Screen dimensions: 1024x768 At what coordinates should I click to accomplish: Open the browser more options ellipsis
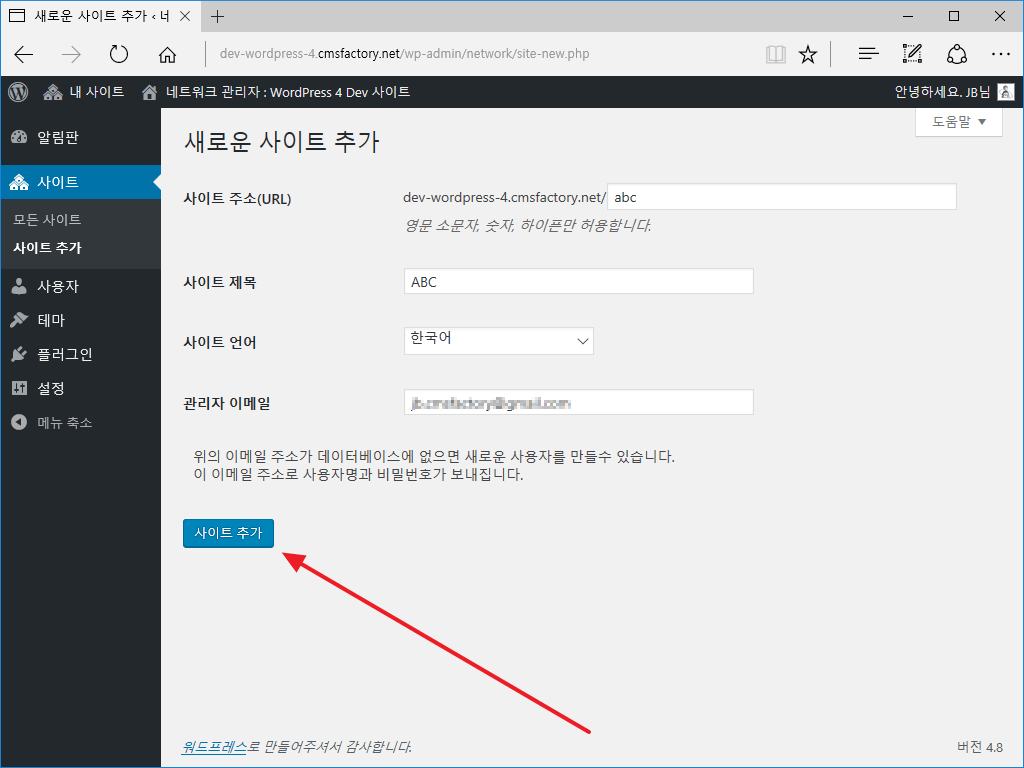1000,54
